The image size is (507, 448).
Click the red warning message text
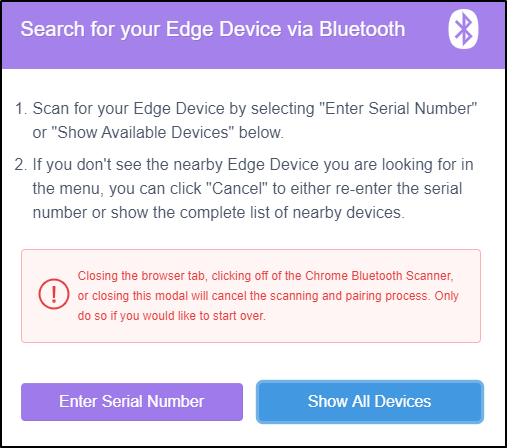pos(268,296)
